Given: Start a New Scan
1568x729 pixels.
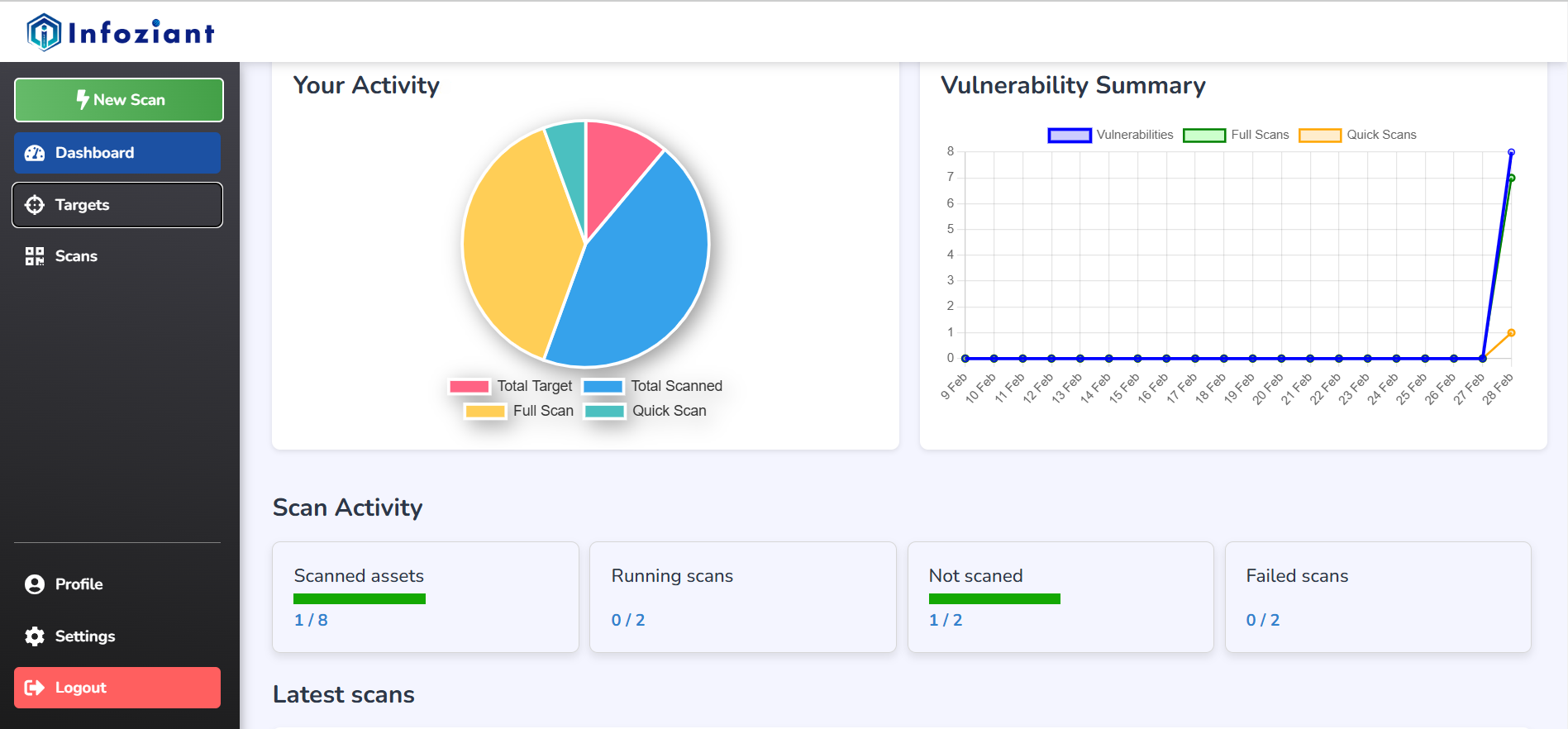Looking at the screenshot, I should pos(119,100).
